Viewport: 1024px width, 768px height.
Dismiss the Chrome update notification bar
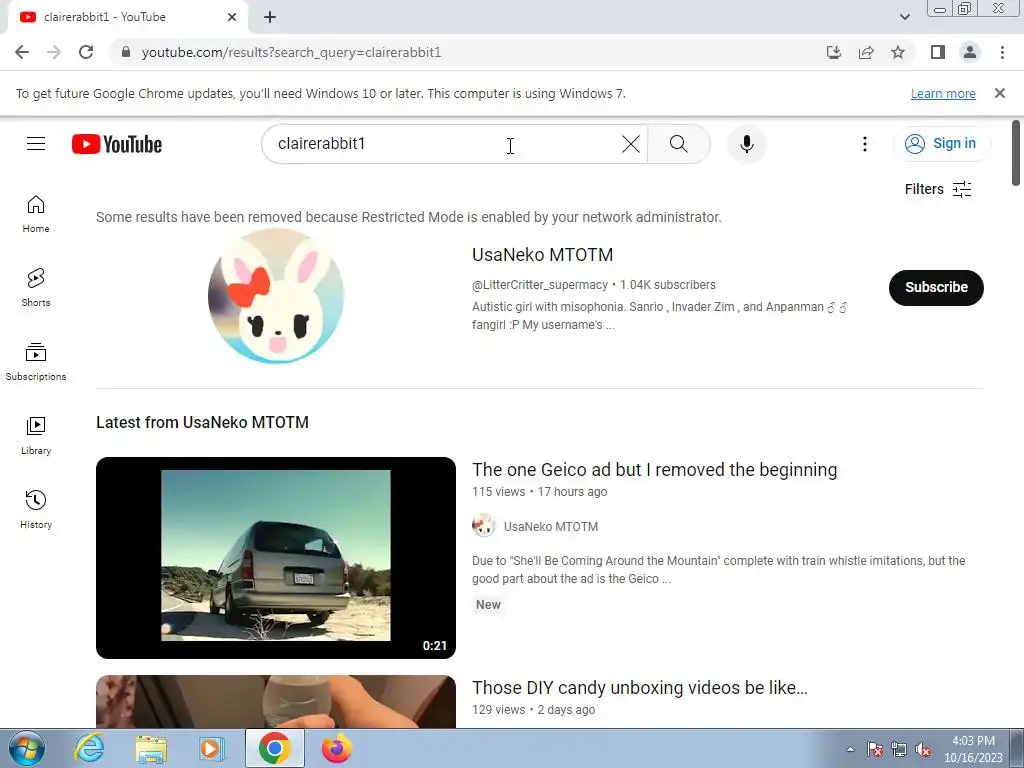999,93
